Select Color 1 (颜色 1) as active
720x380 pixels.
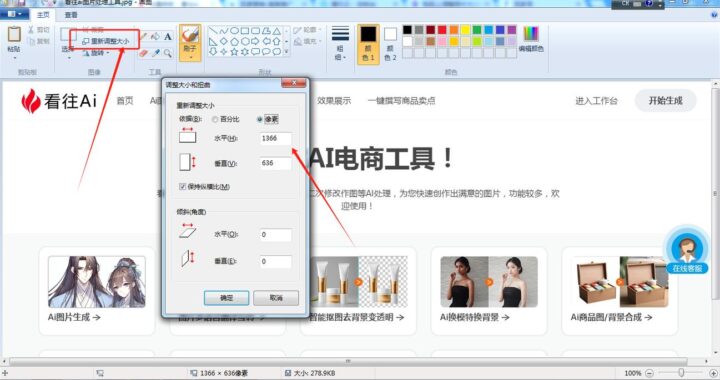pos(368,44)
